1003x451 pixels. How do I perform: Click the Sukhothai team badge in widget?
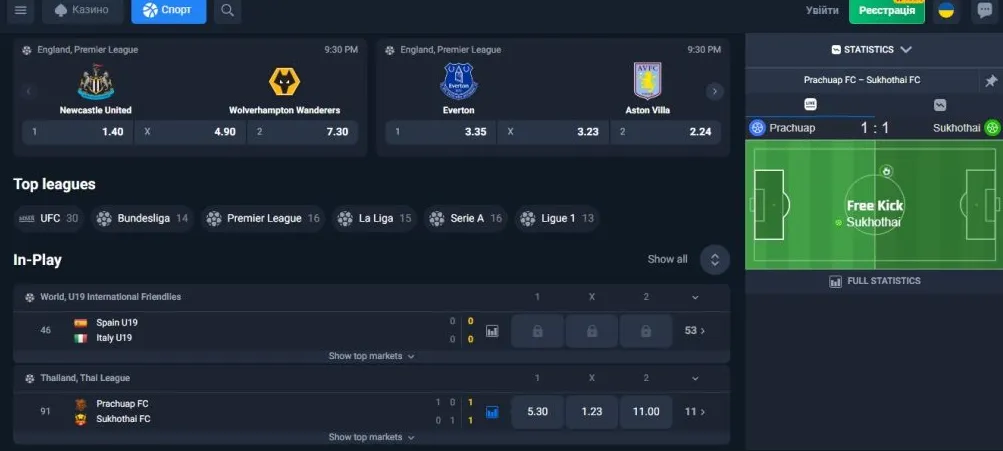(x=991, y=128)
